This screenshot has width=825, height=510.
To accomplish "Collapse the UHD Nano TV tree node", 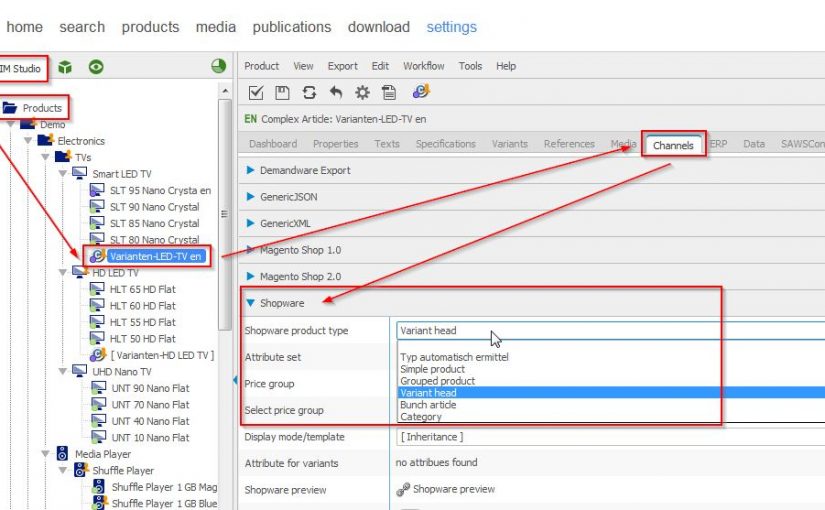I will [x=62, y=371].
